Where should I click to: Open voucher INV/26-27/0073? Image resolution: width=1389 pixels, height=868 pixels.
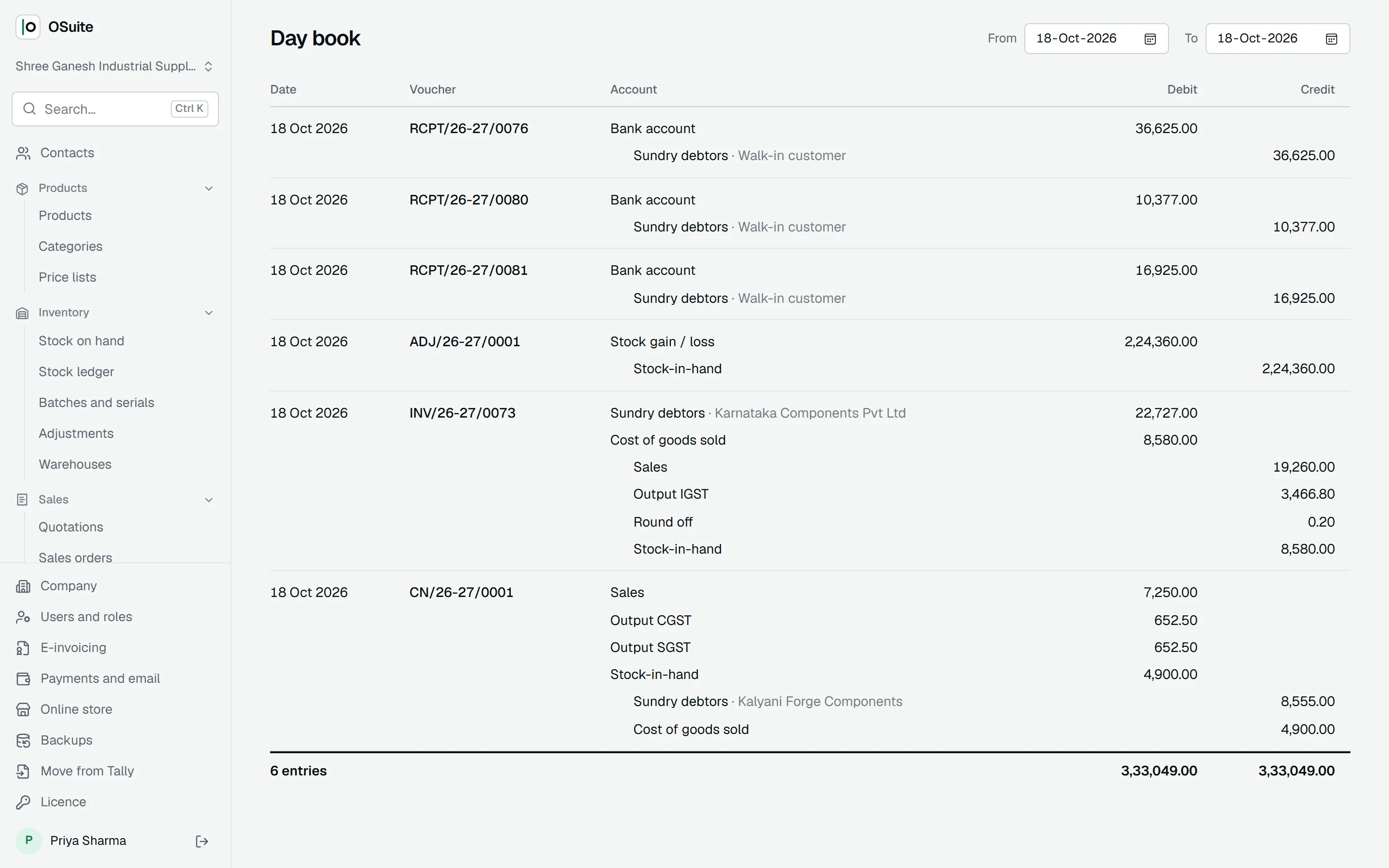point(462,413)
